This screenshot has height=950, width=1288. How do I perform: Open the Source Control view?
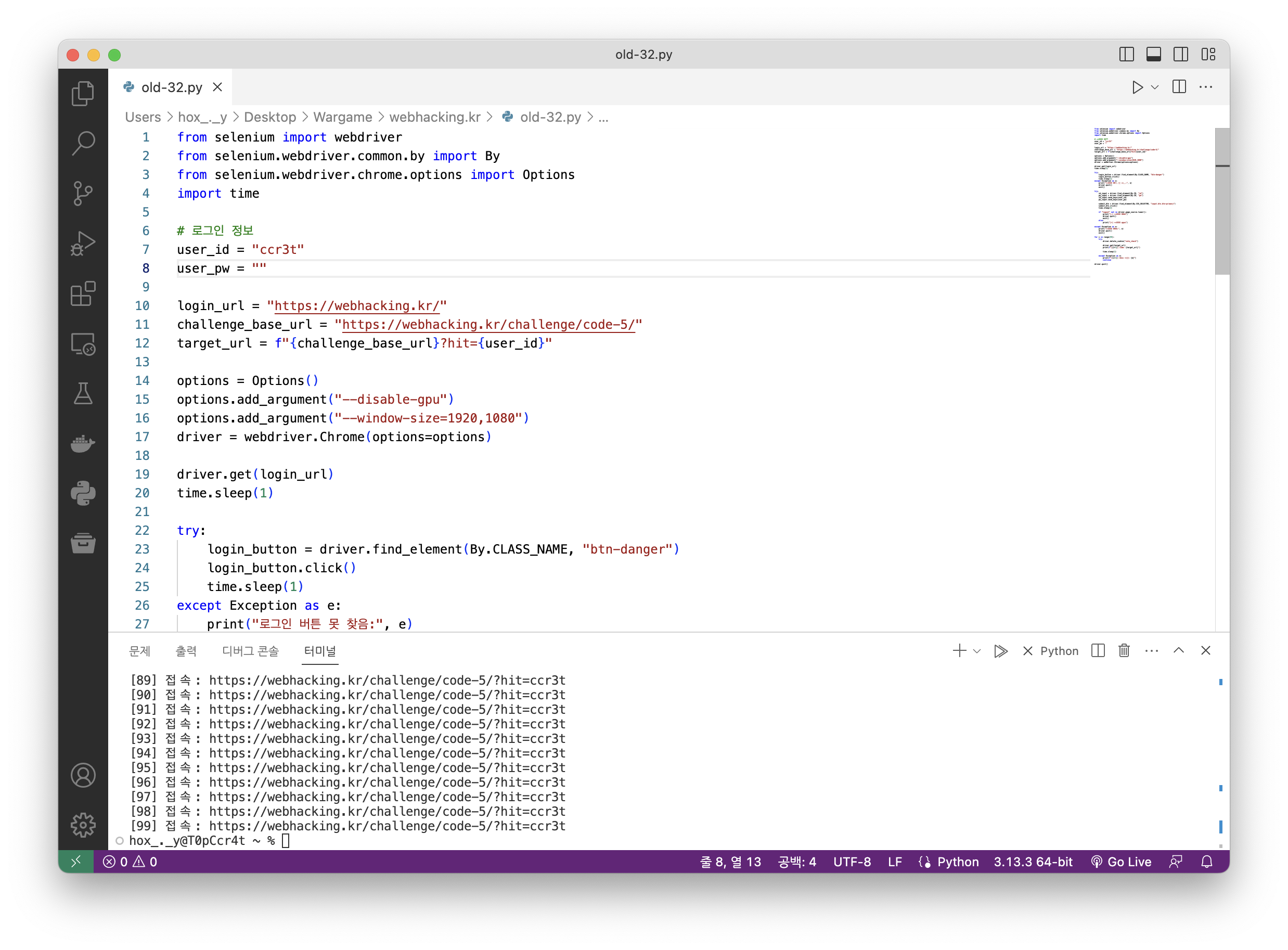83,193
